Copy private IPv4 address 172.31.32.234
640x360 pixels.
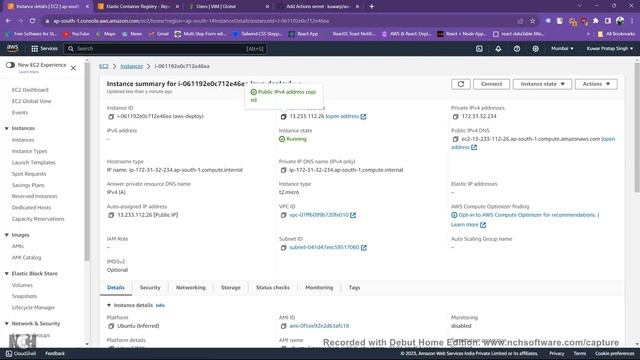coord(456,117)
